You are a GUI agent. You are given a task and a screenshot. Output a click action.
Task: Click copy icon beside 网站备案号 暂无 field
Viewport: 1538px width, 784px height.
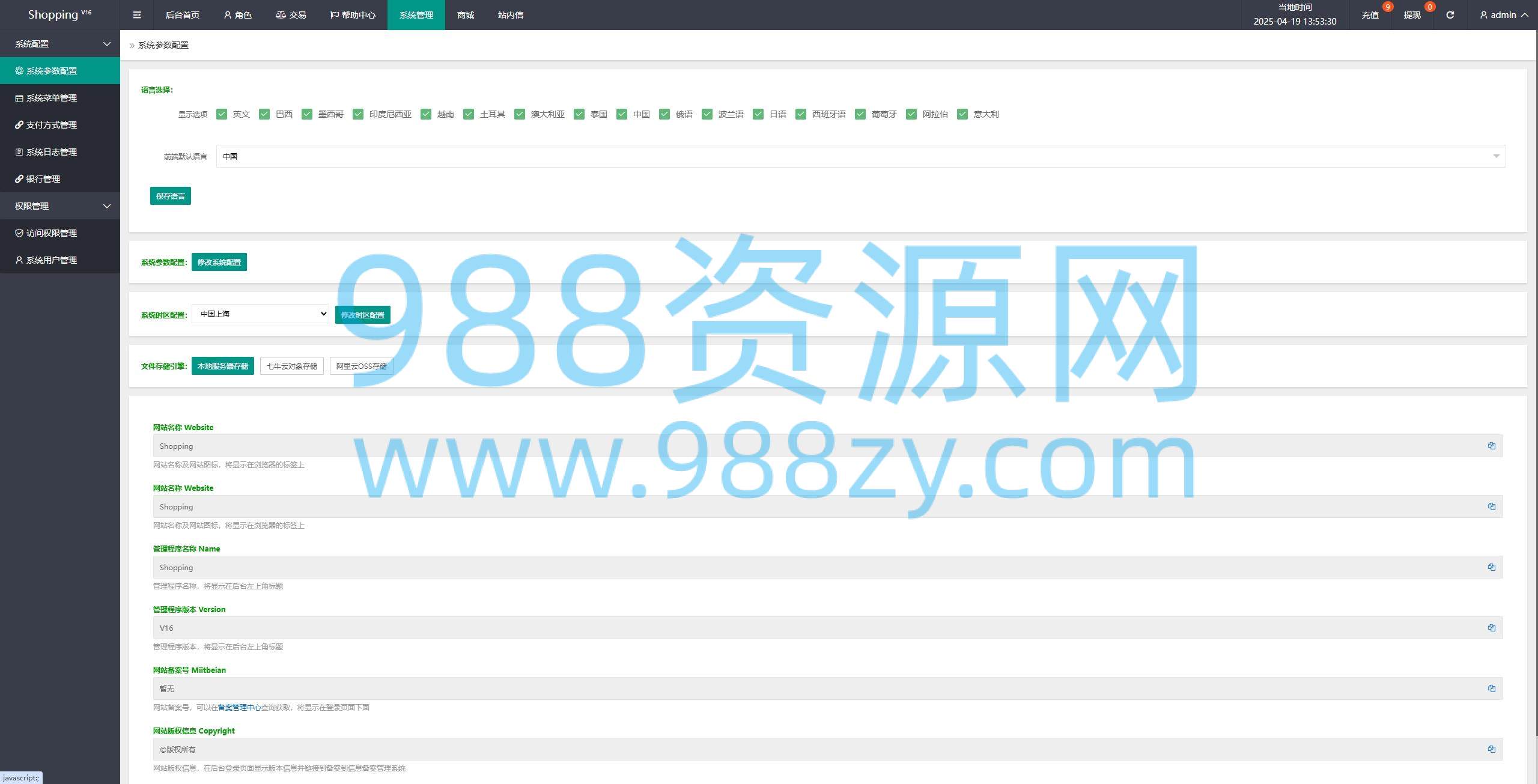[1491, 688]
